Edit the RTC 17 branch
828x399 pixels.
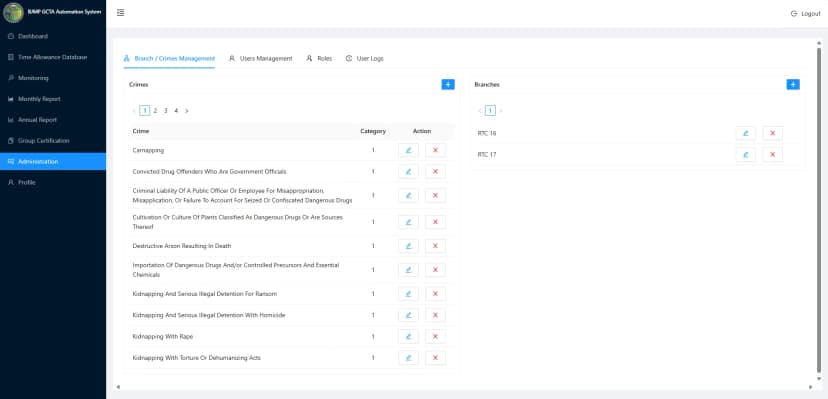click(746, 155)
